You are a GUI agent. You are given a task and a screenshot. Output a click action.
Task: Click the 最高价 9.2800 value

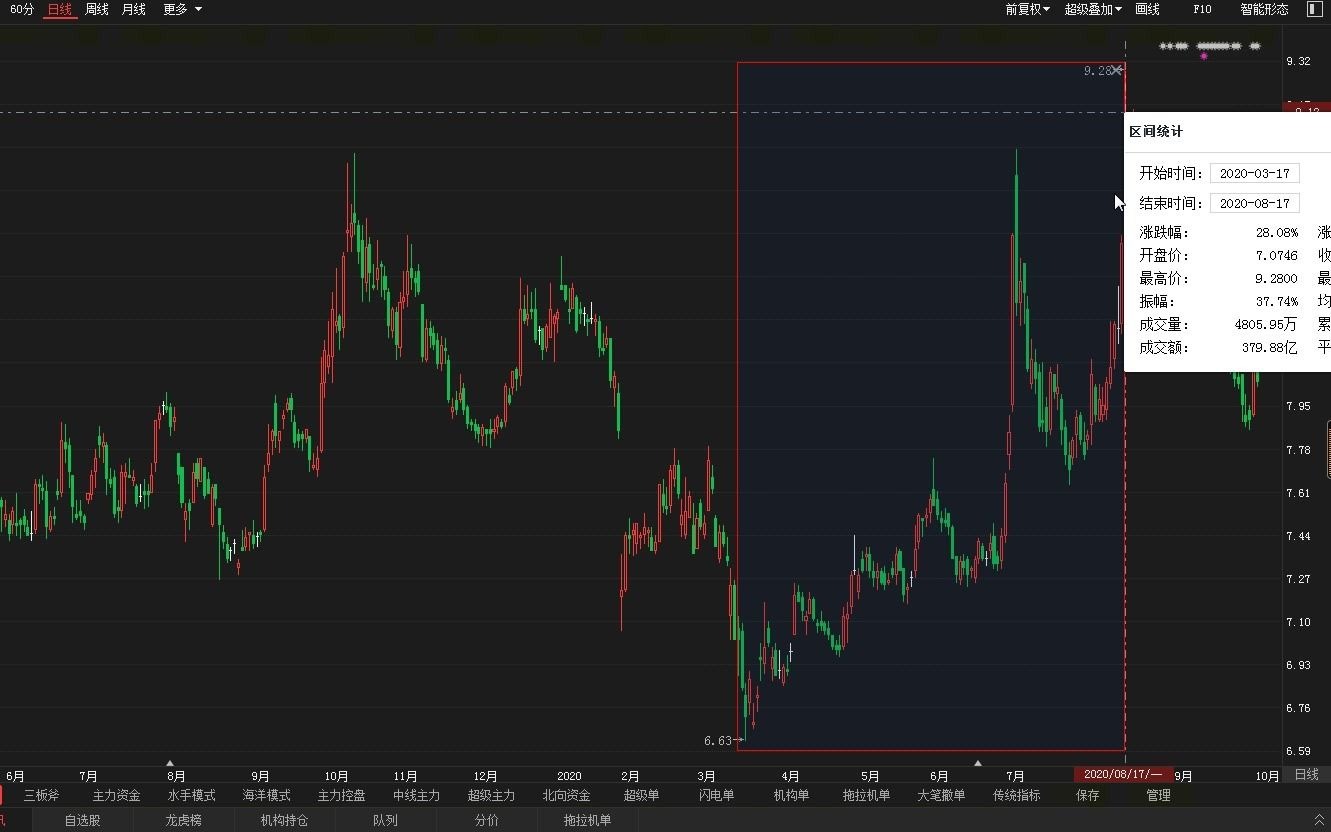(x=1277, y=278)
